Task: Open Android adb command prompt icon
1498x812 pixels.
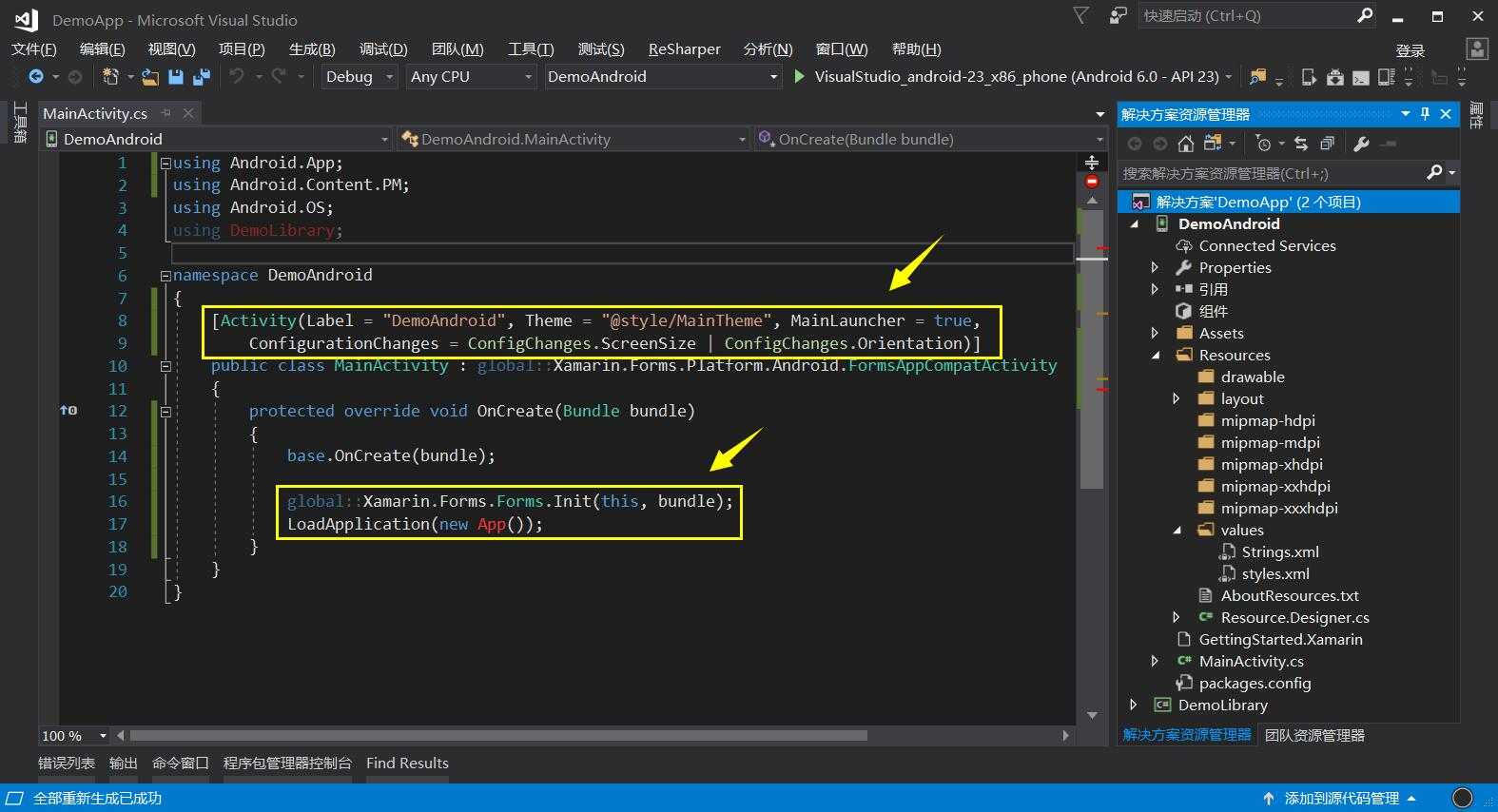Action: pyautogui.click(x=1361, y=77)
